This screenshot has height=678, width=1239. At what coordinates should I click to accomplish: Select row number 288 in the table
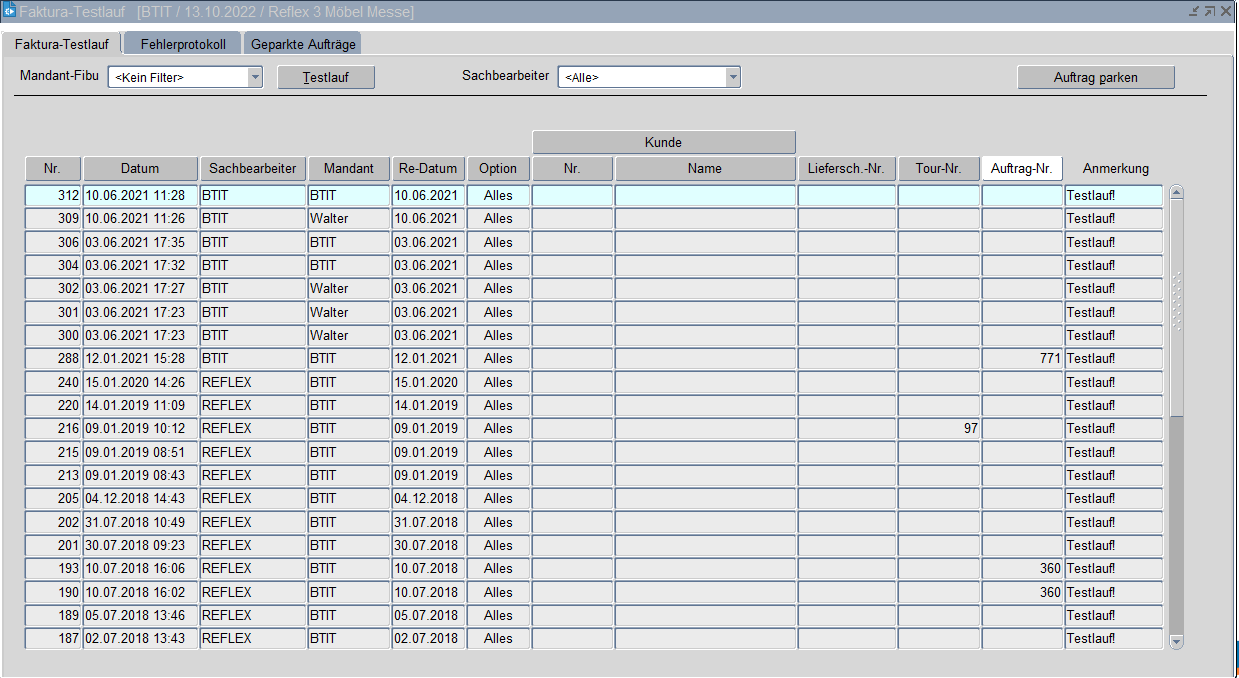pyautogui.click(x=53, y=359)
